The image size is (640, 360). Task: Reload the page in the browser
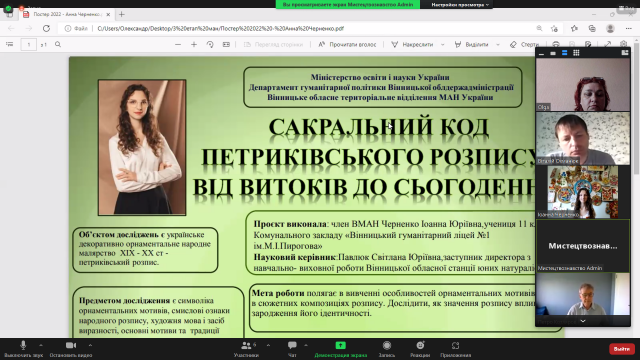coord(46,29)
